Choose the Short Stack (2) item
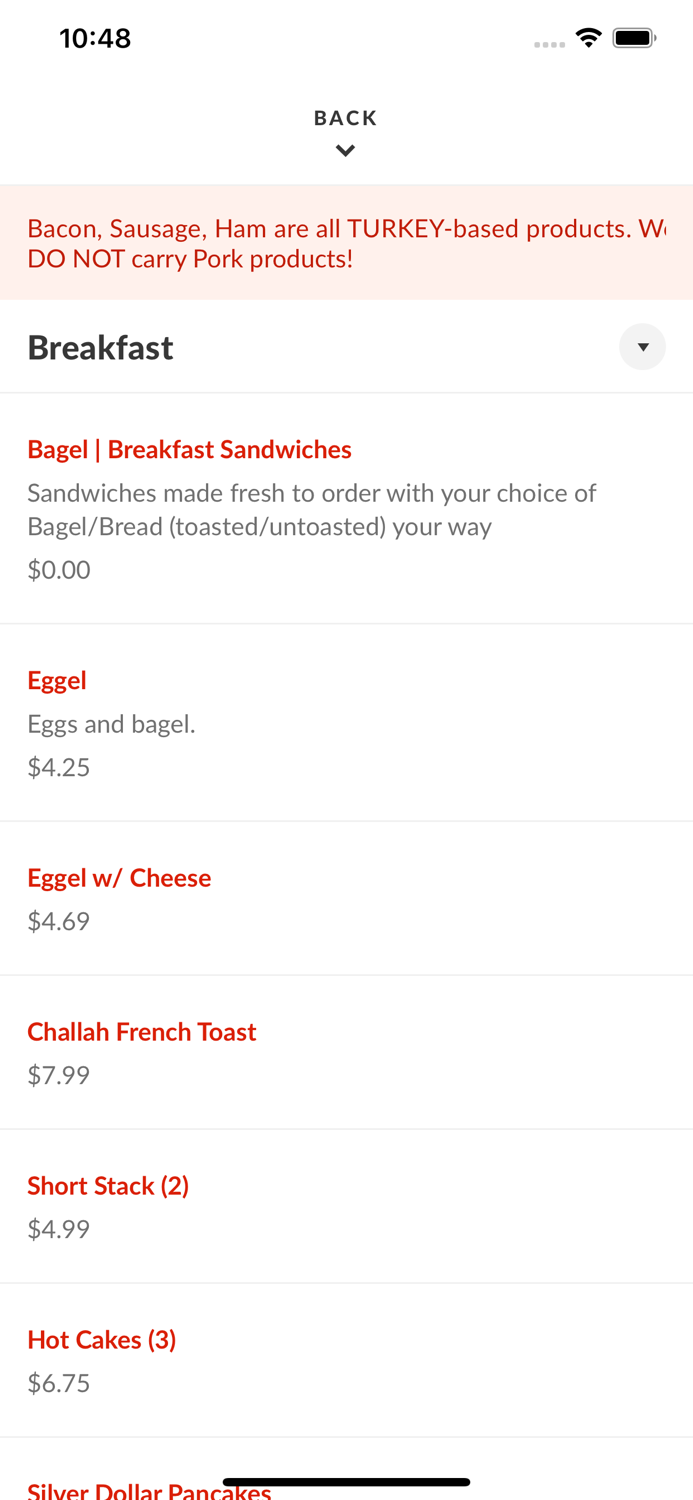This screenshot has width=693, height=1500. tap(108, 1185)
